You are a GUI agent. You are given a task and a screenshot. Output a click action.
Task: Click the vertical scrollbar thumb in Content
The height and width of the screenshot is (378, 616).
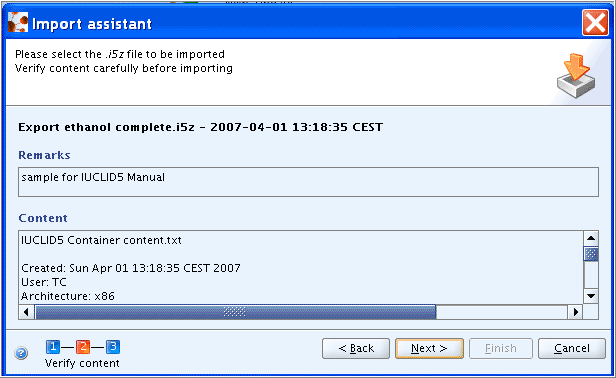[x=591, y=254]
